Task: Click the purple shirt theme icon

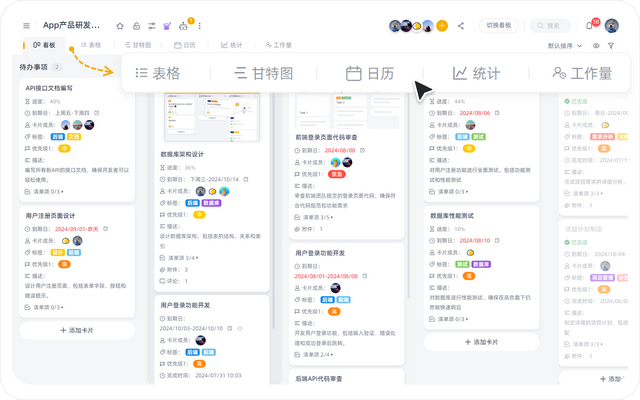Action: [x=167, y=26]
